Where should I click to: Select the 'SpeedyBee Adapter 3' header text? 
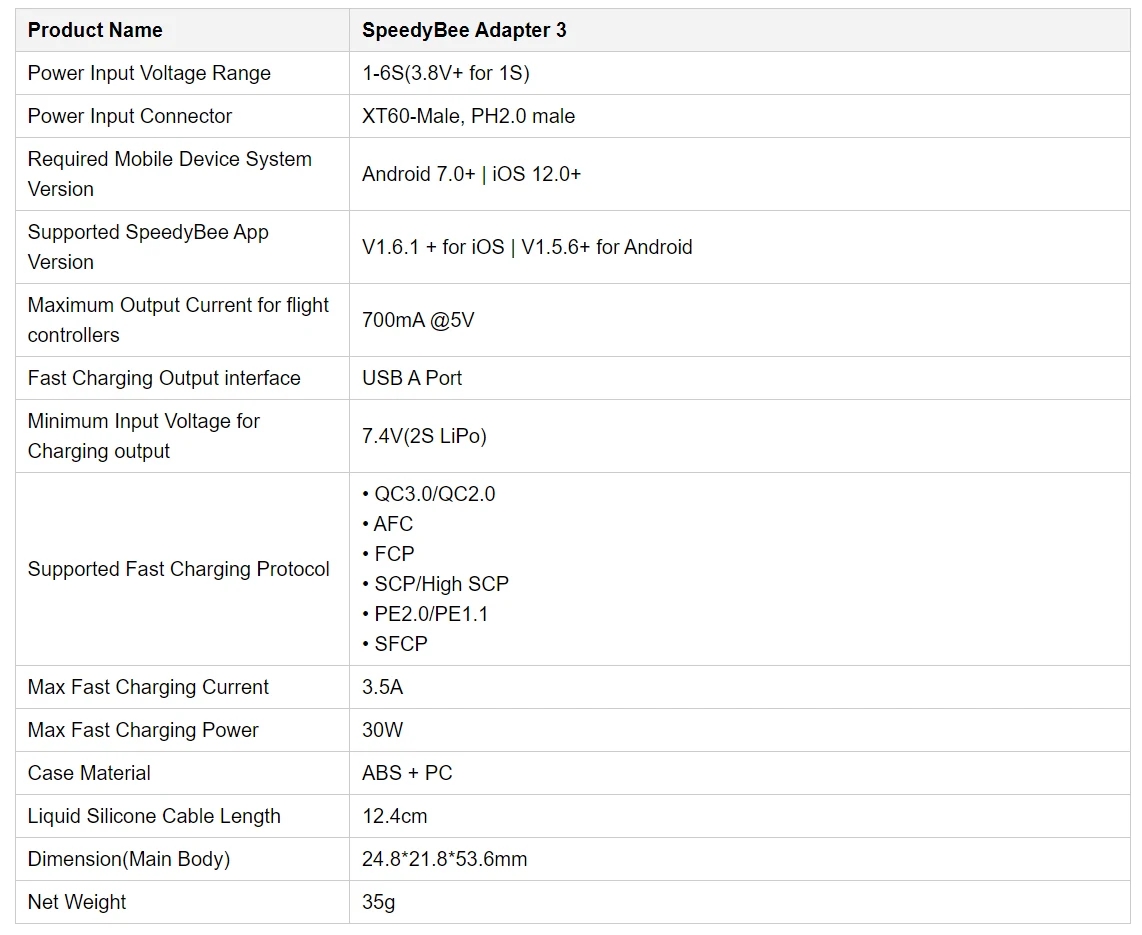464,30
